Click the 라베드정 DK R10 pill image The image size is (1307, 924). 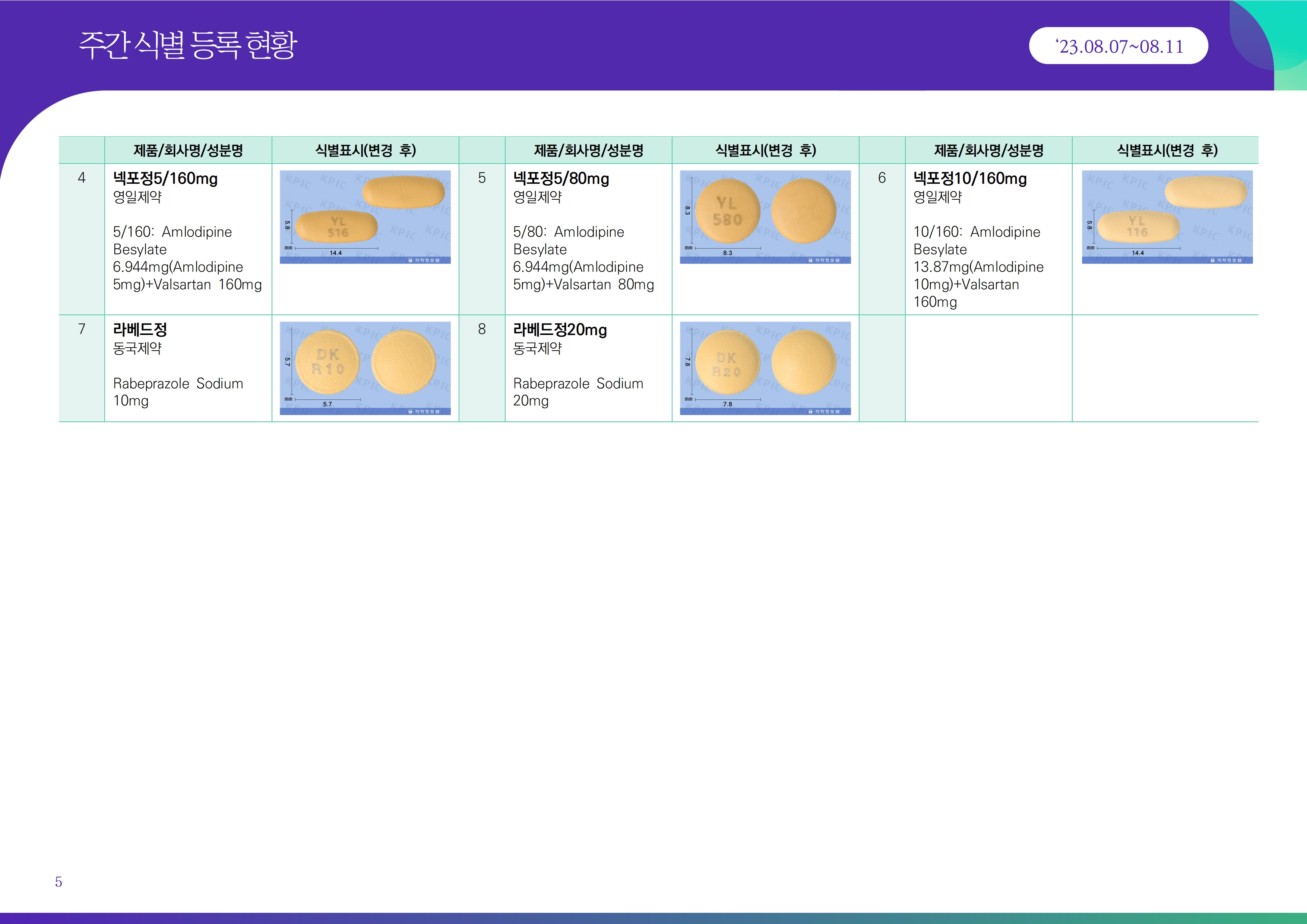(x=365, y=368)
